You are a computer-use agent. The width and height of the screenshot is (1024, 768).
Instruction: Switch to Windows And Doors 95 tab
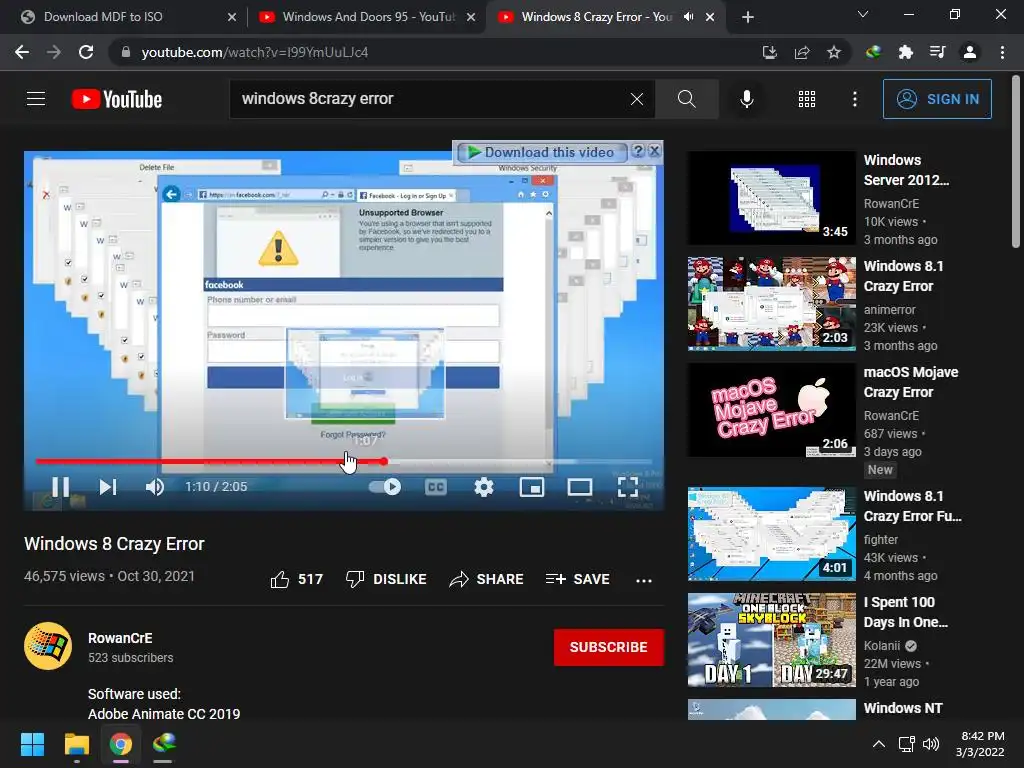click(368, 17)
